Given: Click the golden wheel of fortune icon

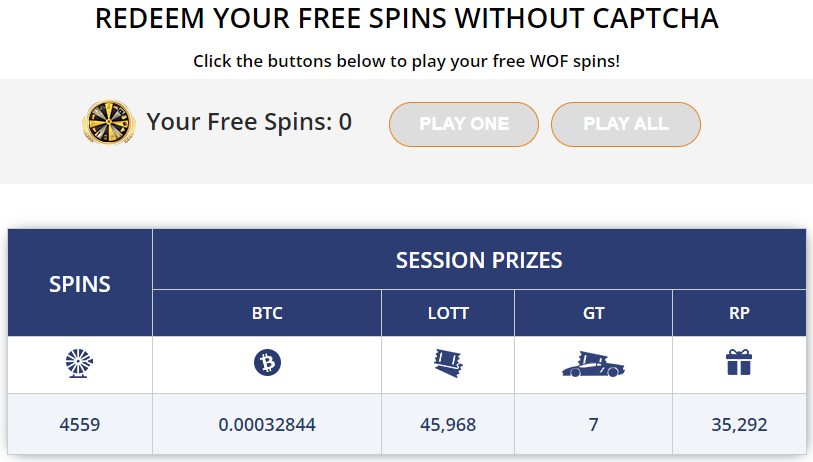Looking at the screenshot, I should 109,122.
